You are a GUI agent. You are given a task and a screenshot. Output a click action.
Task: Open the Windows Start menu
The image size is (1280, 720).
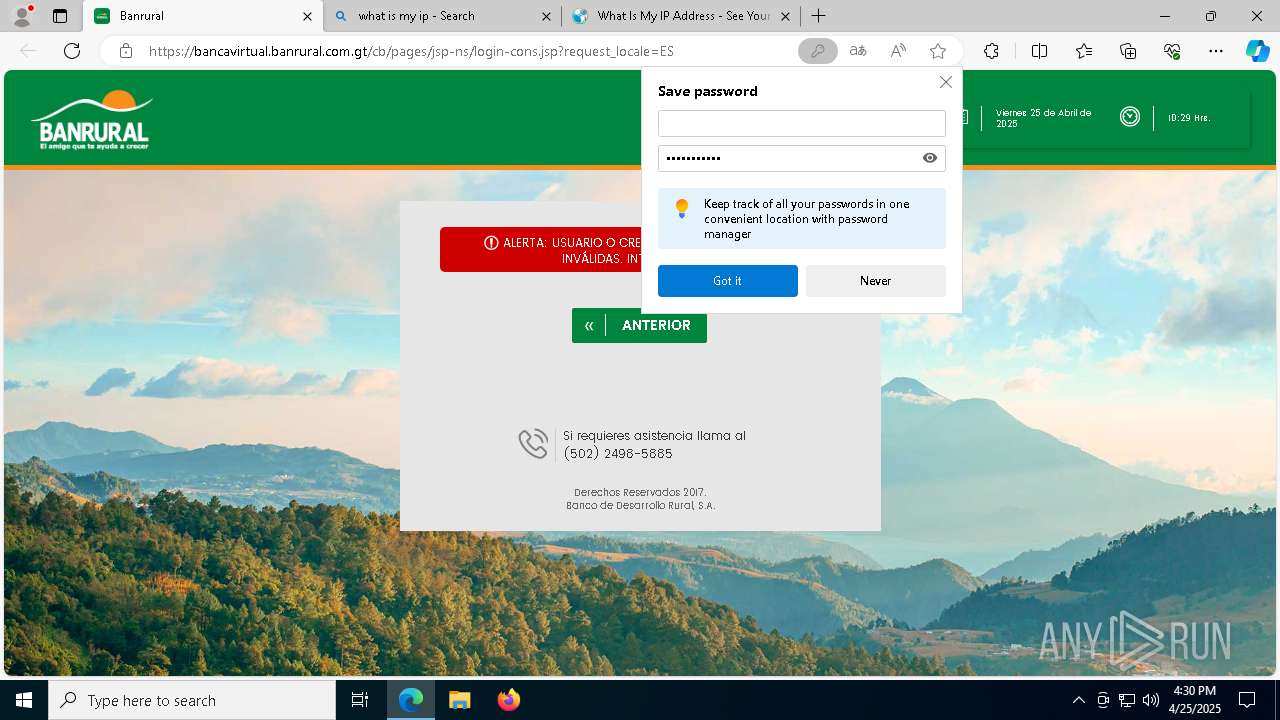[24, 700]
